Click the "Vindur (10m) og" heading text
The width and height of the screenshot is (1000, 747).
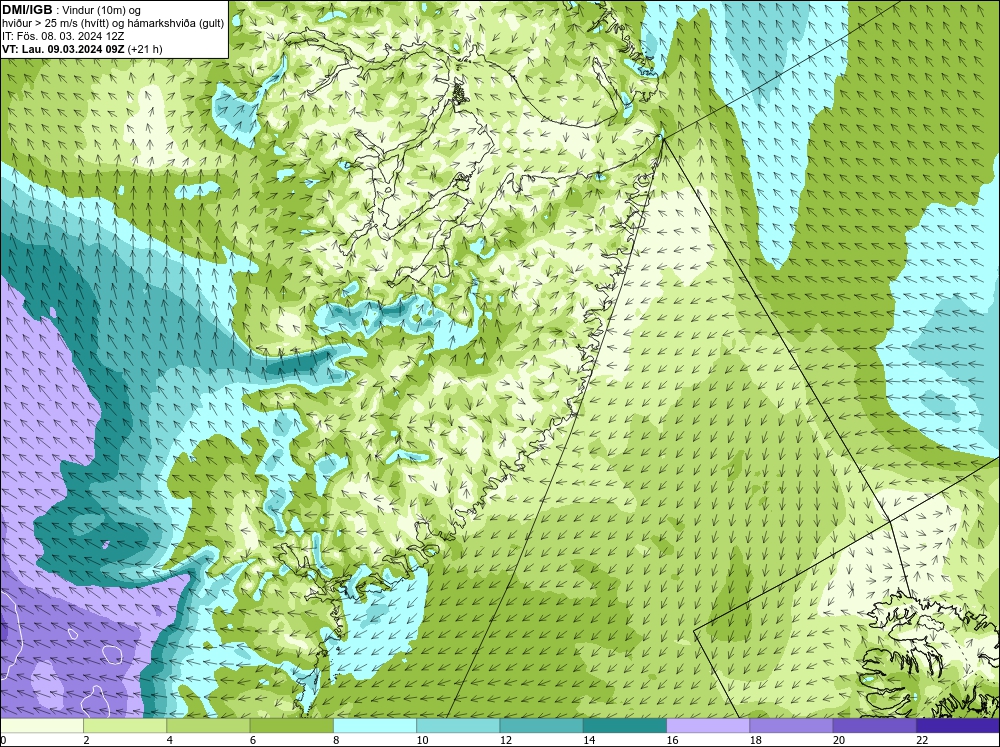coord(103,10)
